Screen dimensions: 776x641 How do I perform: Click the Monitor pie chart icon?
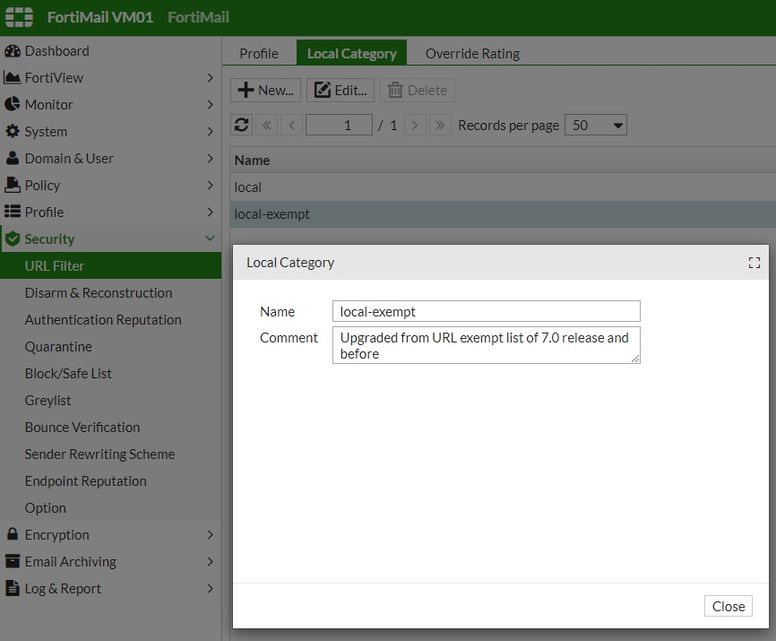12,104
